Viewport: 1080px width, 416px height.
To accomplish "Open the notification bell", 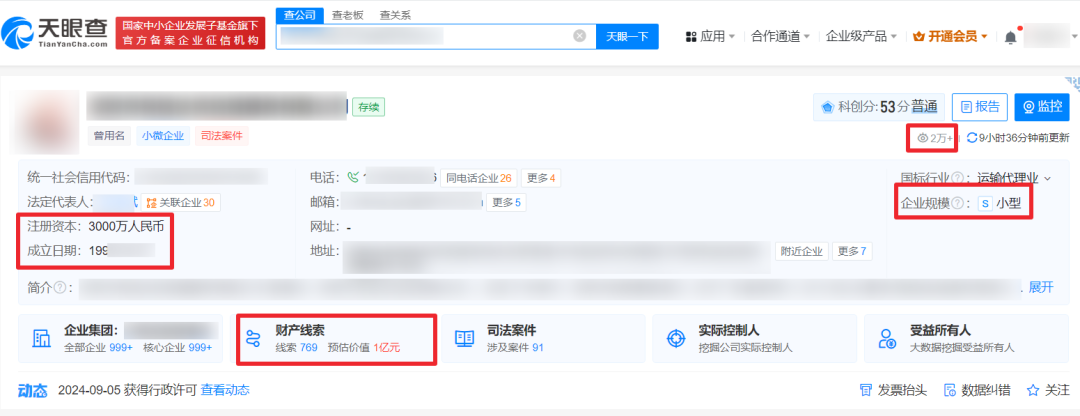I will [1010, 37].
